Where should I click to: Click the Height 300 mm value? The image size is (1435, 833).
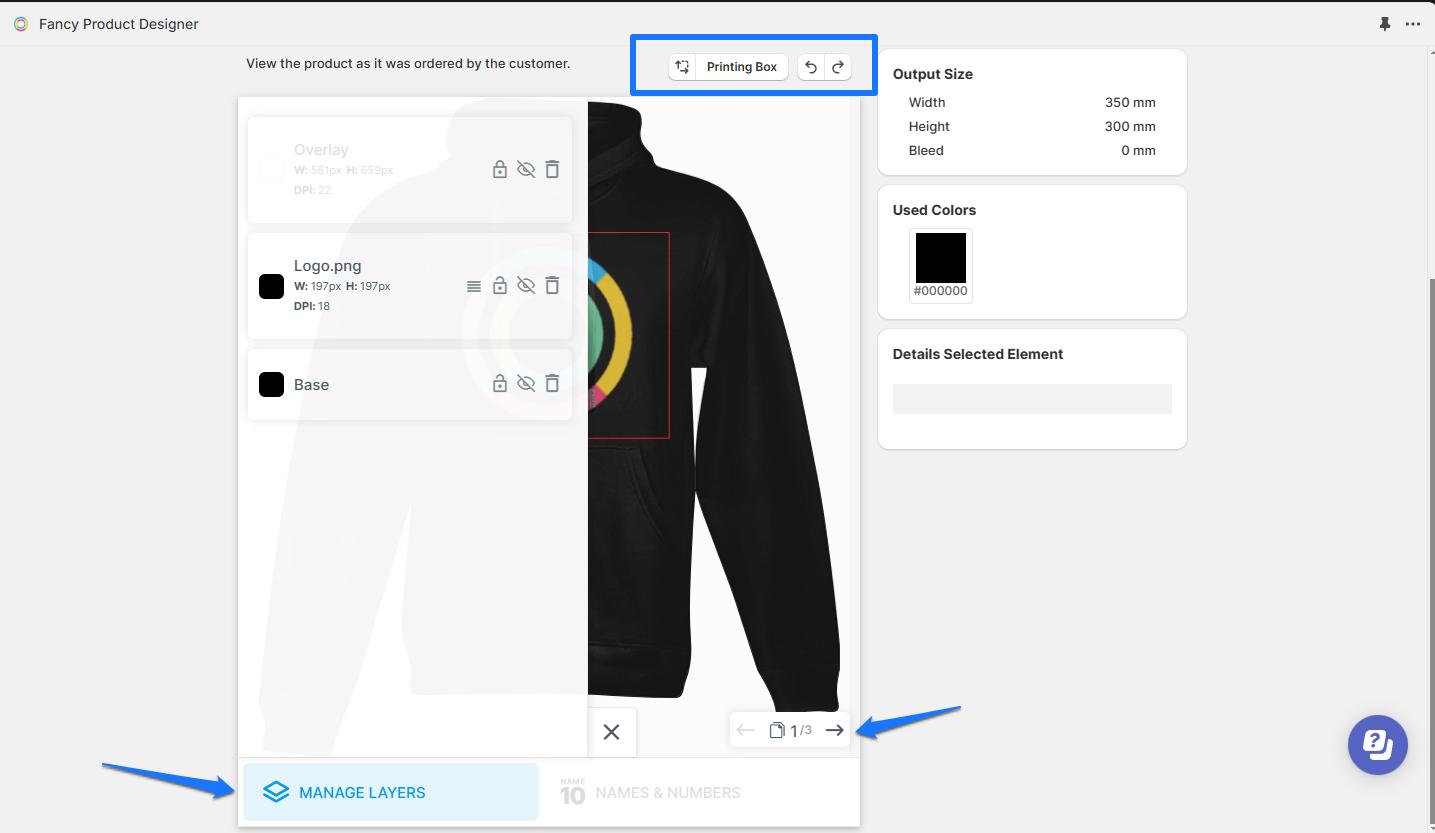(1130, 126)
